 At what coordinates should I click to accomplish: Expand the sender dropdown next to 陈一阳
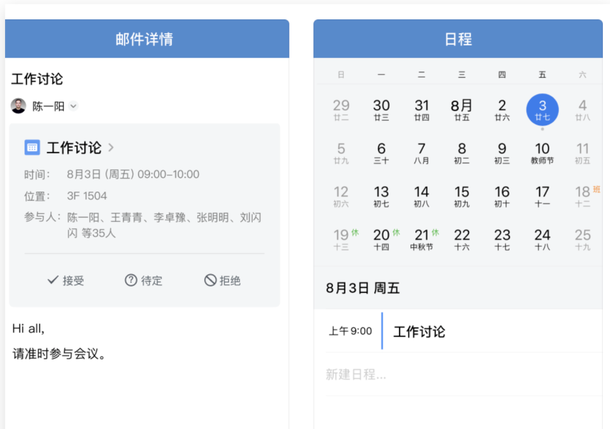(x=74, y=106)
